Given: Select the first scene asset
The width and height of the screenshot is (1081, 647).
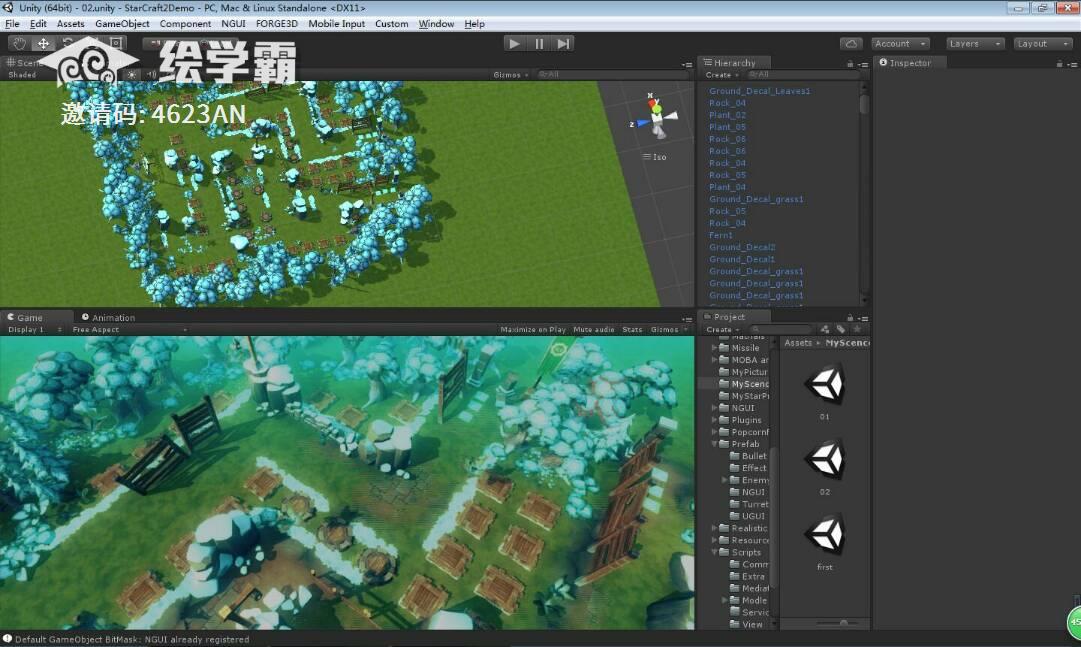Looking at the screenshot, I should click(825, 543).
